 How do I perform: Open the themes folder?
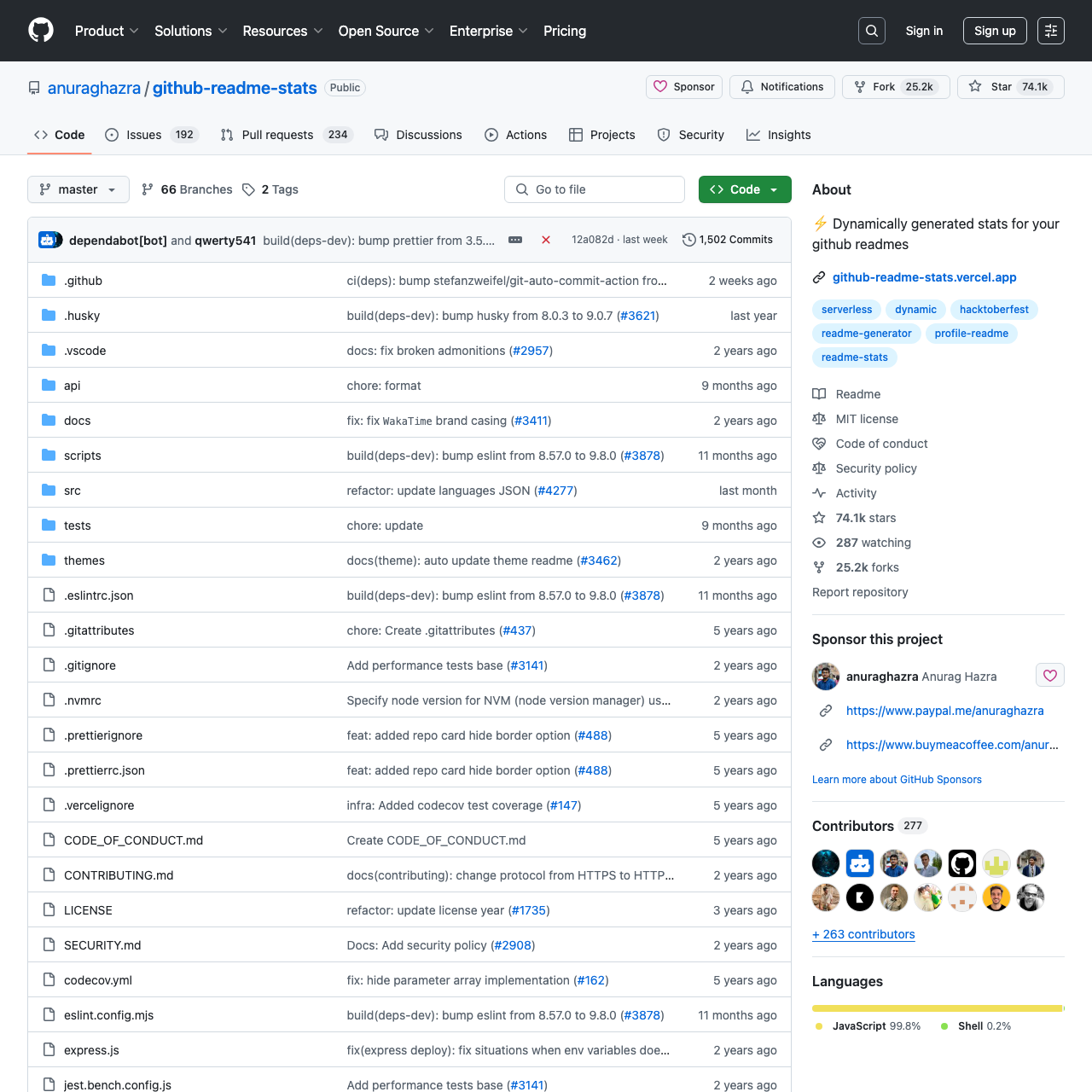tap(84, 561)
